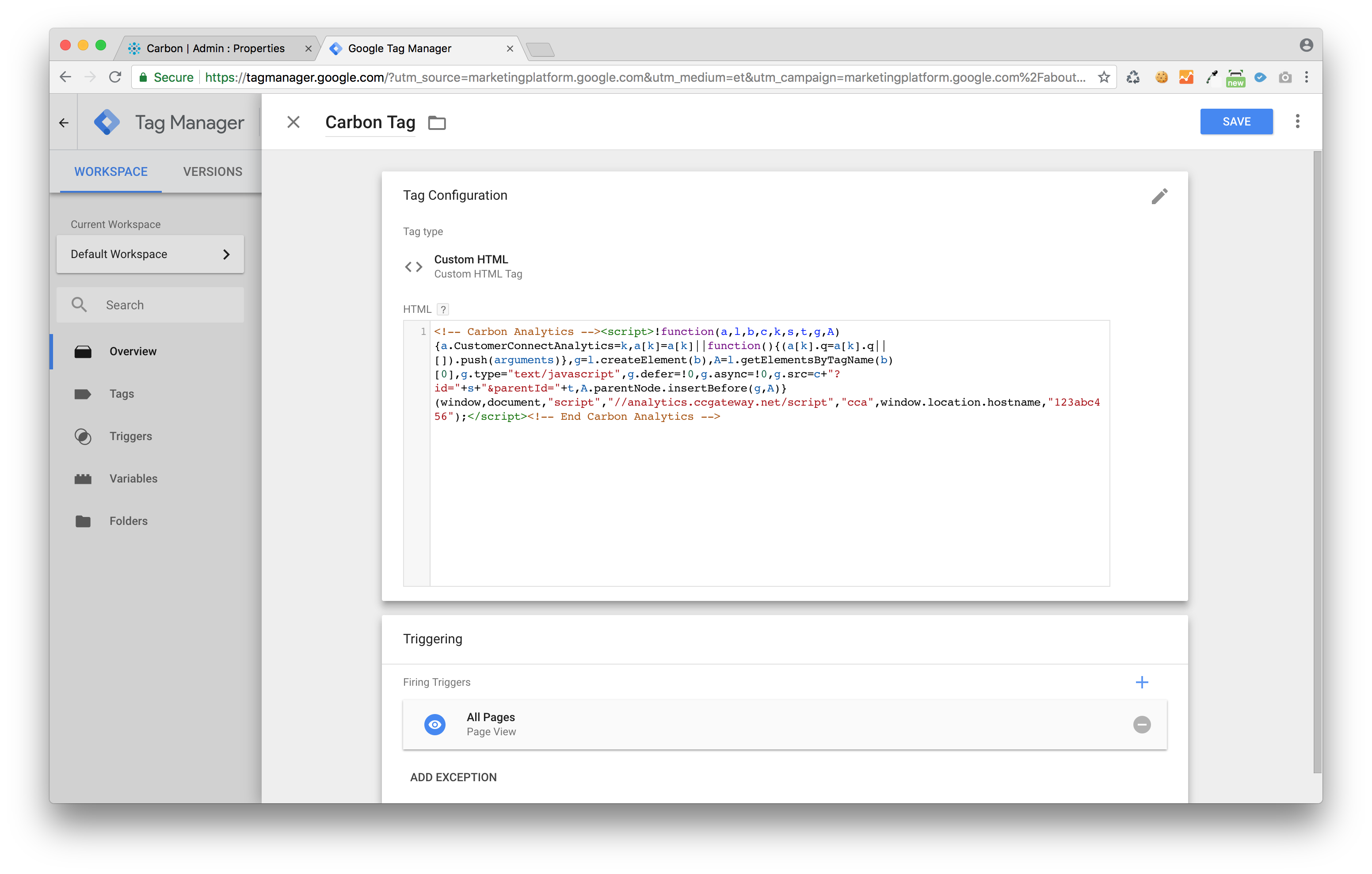This screenshot has width=1372, height=874.
Task: Open the three-dot more options menu beside SAVE
Action: [1297, 122]
